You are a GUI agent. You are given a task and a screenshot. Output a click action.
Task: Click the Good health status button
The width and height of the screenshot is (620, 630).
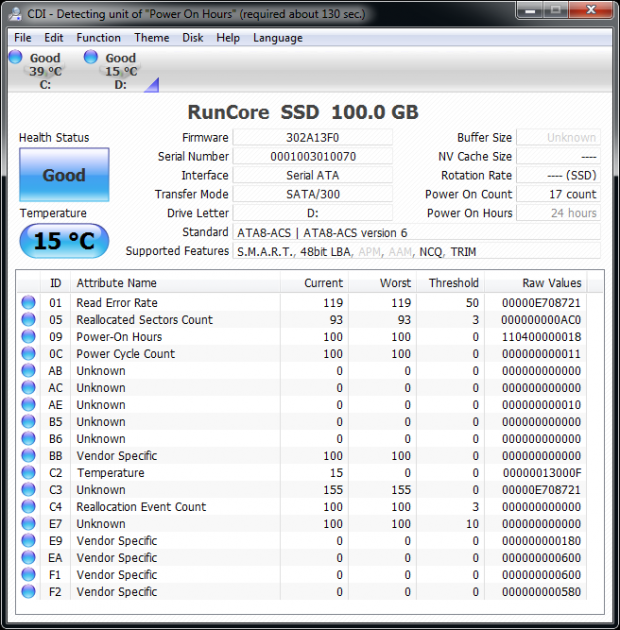point(64,175)
